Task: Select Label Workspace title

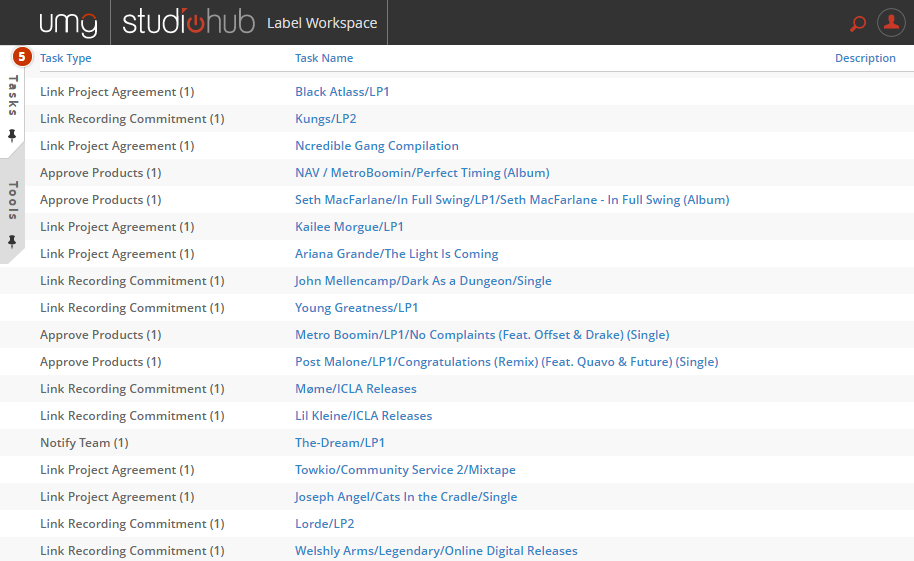Action: (322, 23)
